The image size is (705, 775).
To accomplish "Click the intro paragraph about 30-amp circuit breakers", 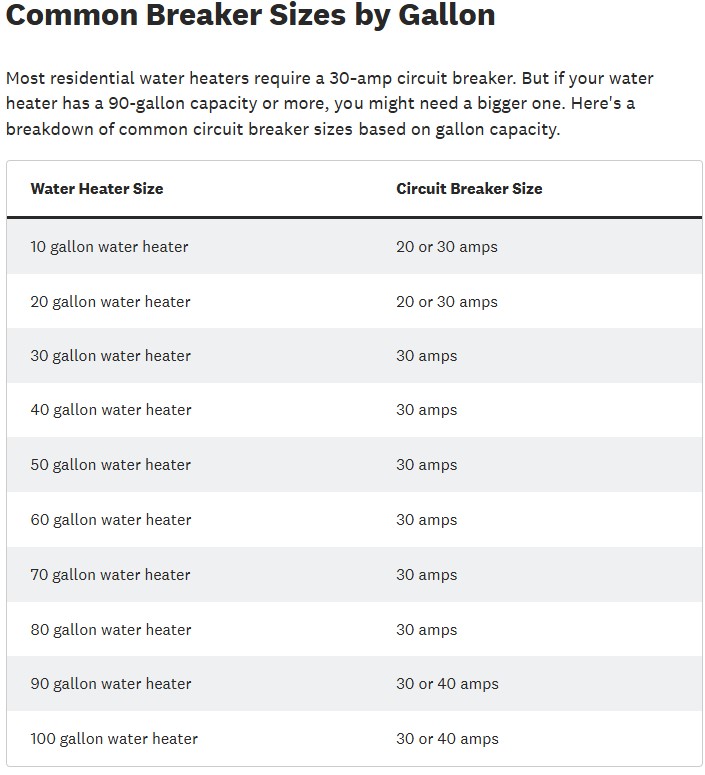I will coord(330,104).
